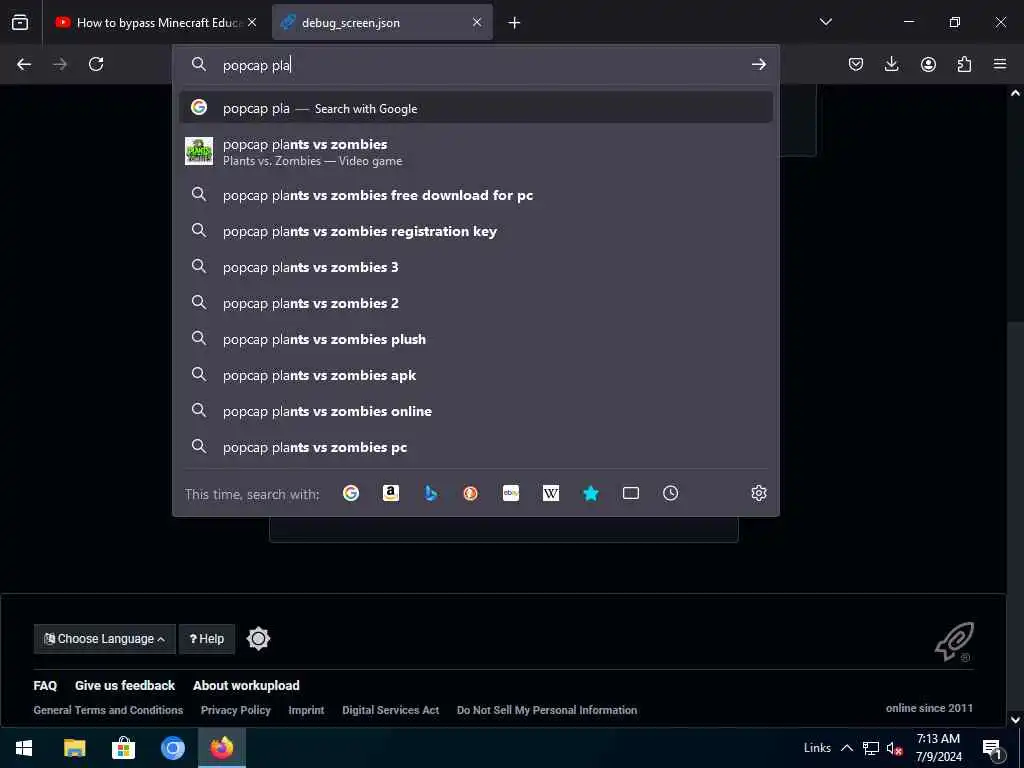Show hidden system tray icons
Image resolution: width=1024 pixels, height=768 pixels.
click(x=846, y=748)
